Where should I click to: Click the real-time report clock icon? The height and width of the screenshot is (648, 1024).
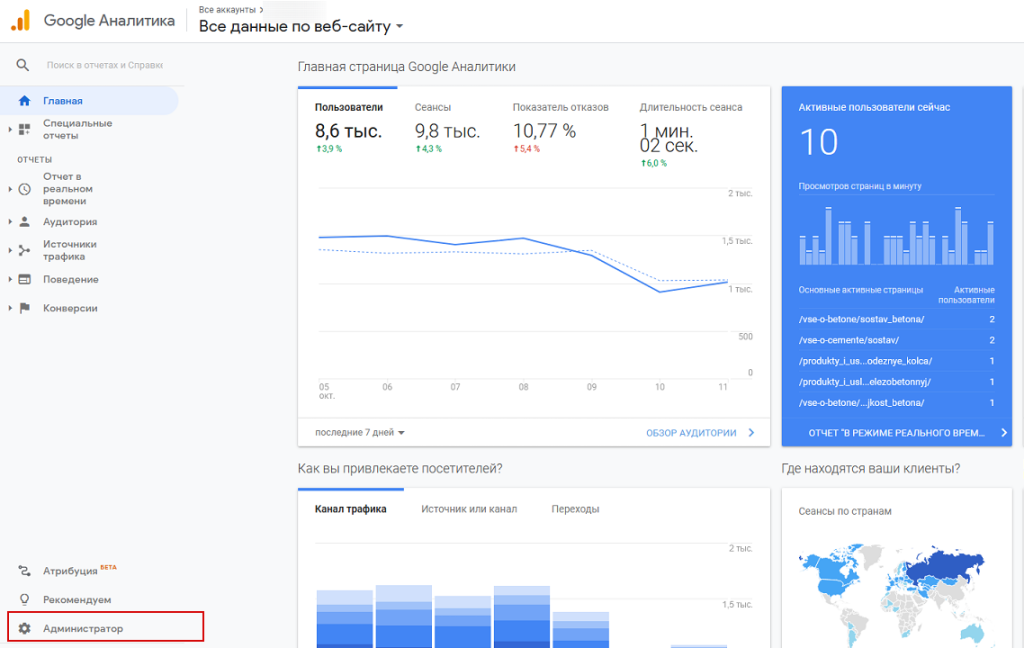coord(24,189)
